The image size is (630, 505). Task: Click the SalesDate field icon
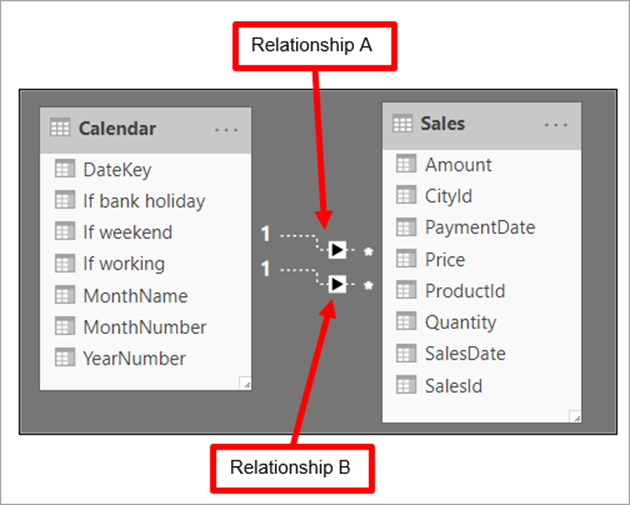(406, 353)
